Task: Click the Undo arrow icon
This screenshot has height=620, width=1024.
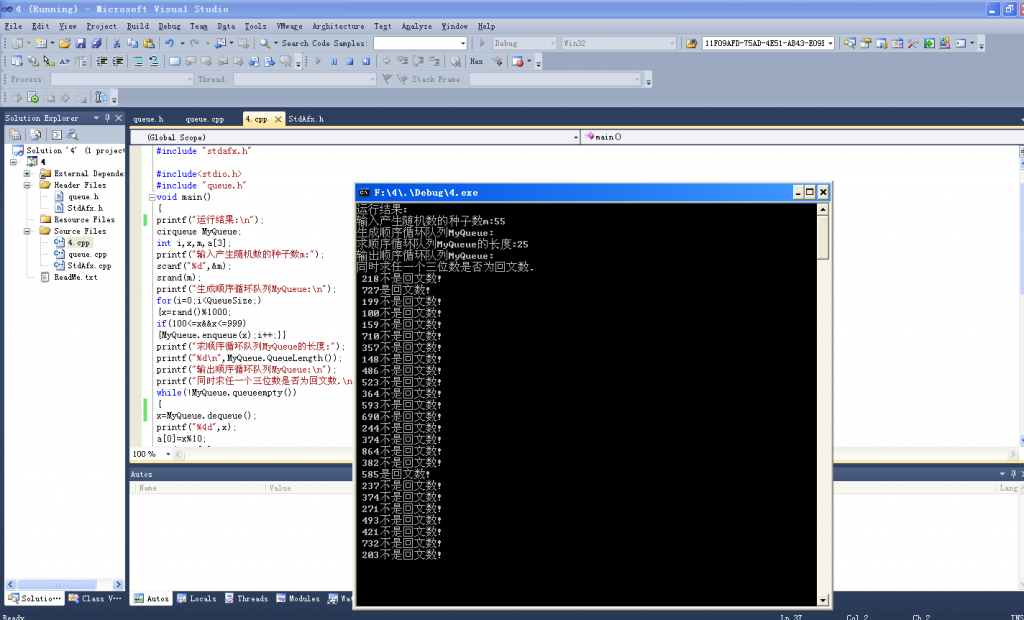Action: (169, 44)
